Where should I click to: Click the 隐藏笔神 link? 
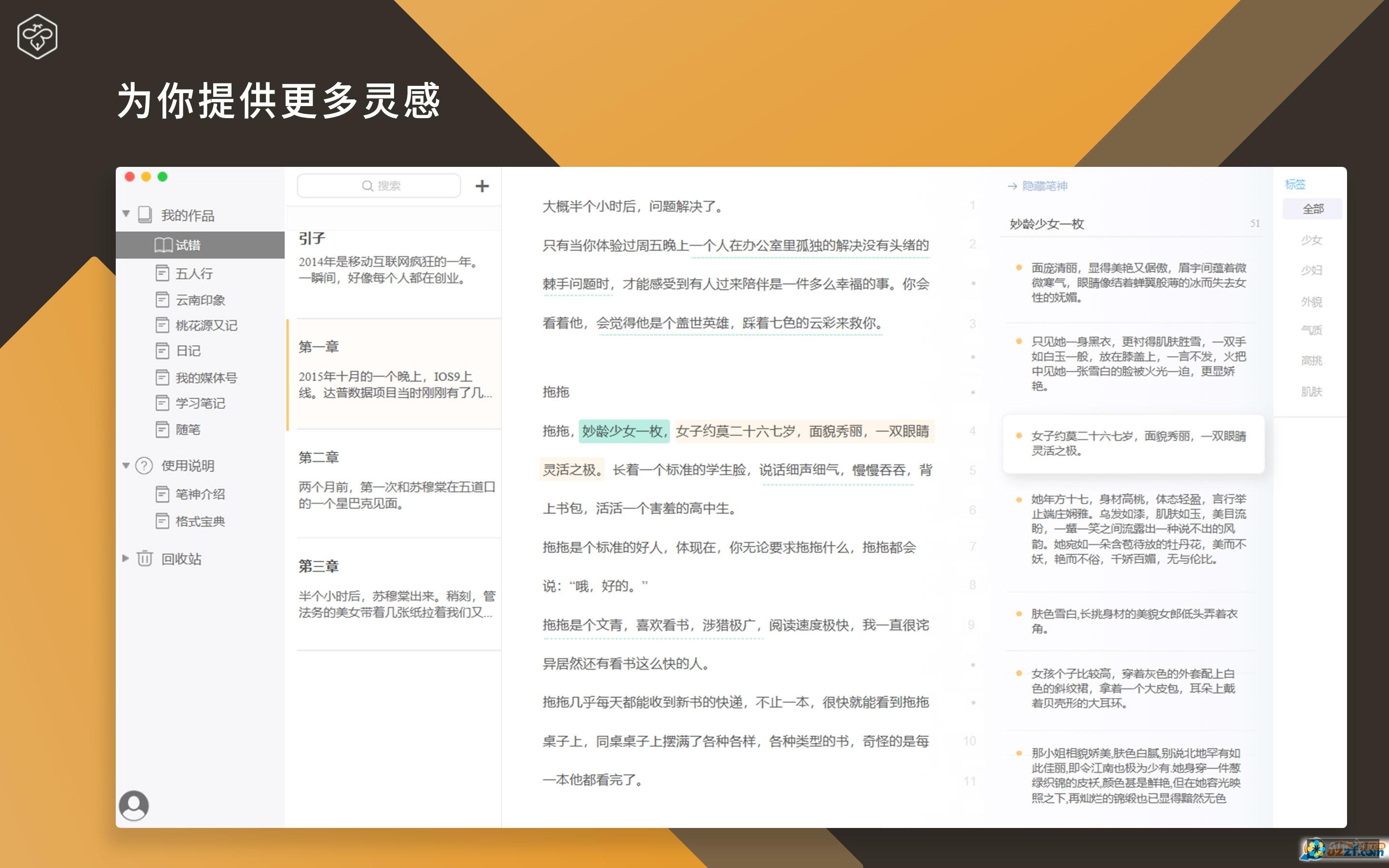click(x=1045, y=186)
